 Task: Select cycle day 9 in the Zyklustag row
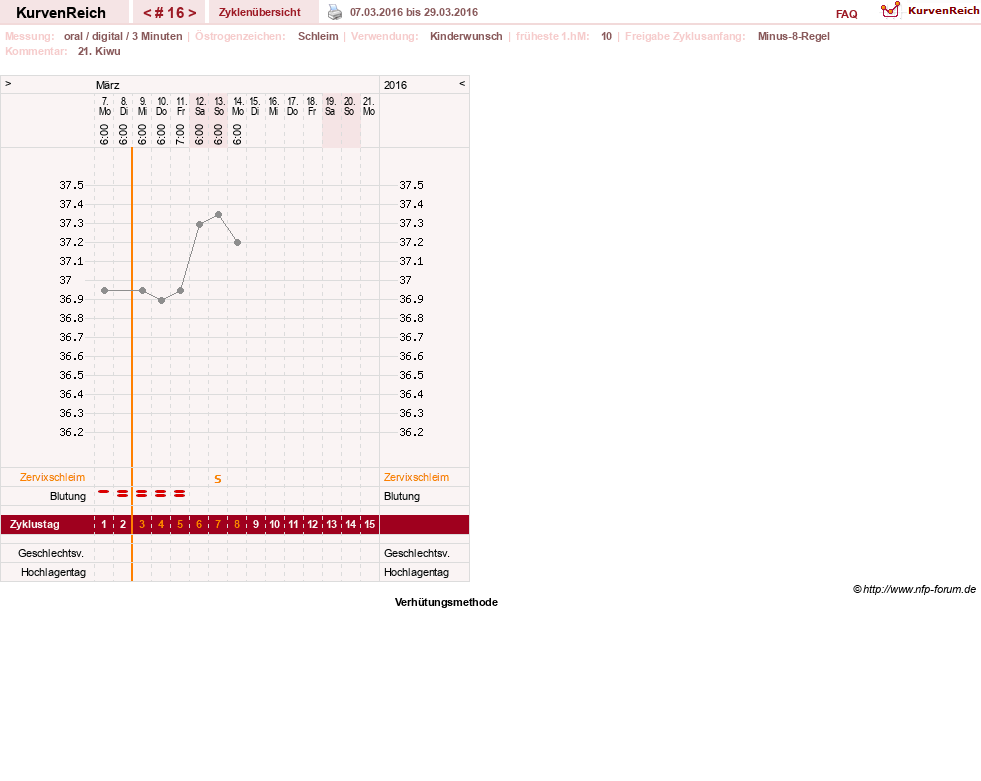pyautogui.click(x=256, y=524)
